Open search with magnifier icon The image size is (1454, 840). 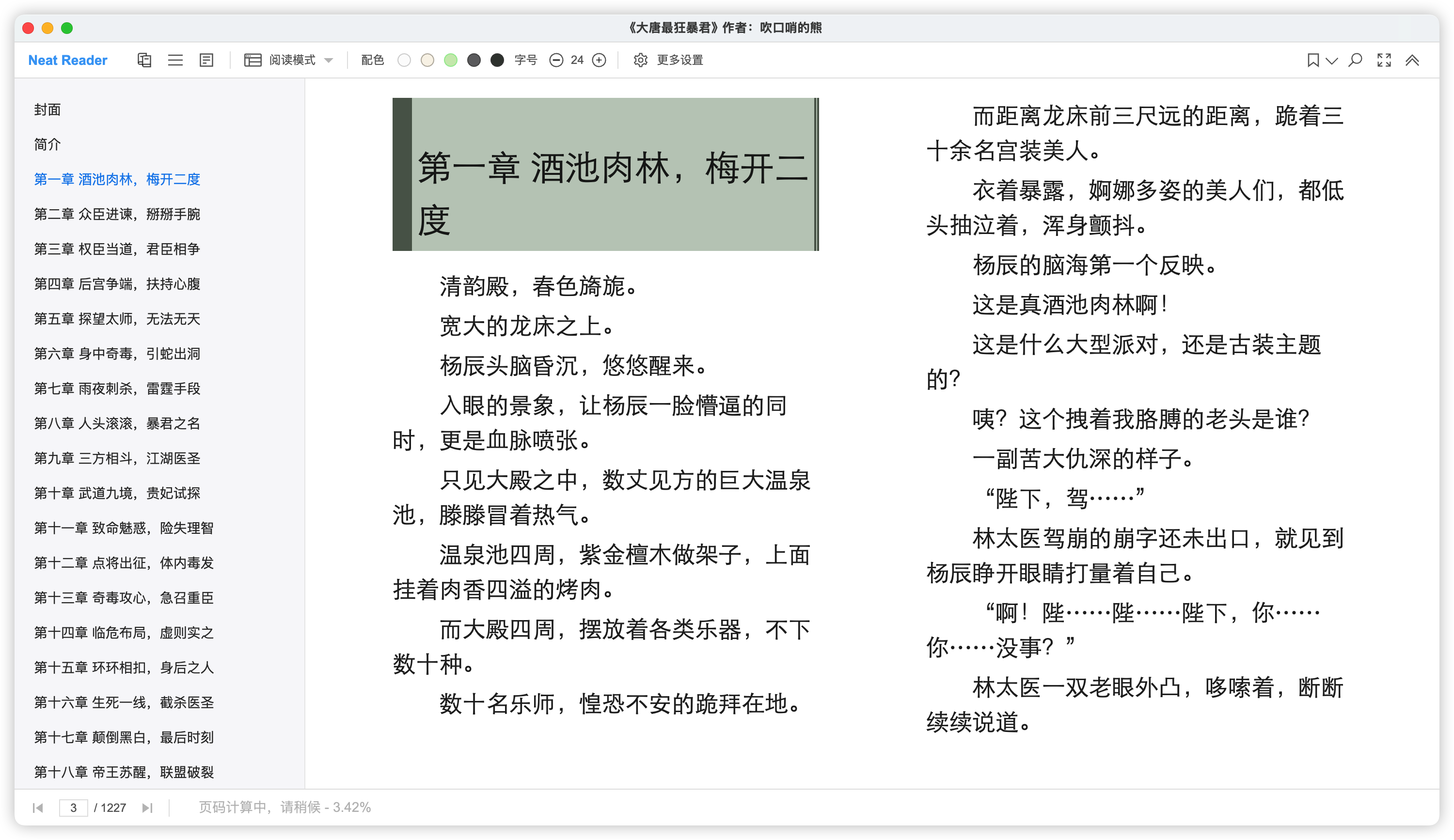click(x=1355, y=60)
